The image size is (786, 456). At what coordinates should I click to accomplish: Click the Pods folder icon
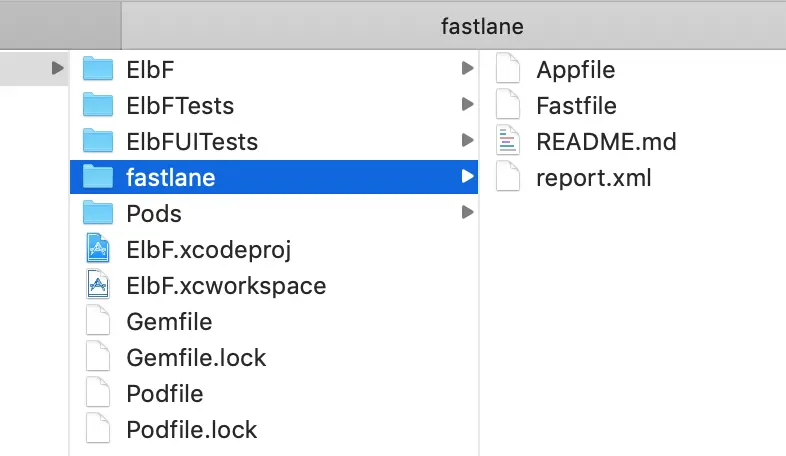coord(98,213)
